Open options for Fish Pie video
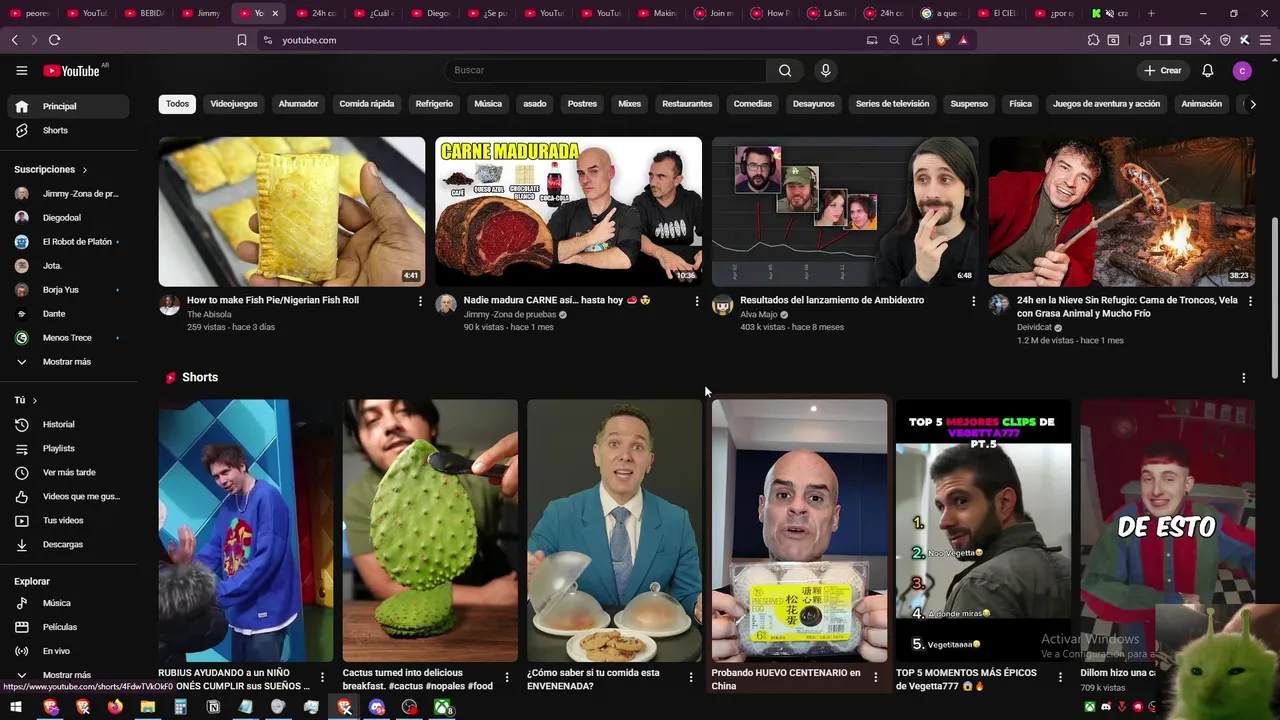The height and width of the screenshot is (720, 1280). click(x=420, y=301)
